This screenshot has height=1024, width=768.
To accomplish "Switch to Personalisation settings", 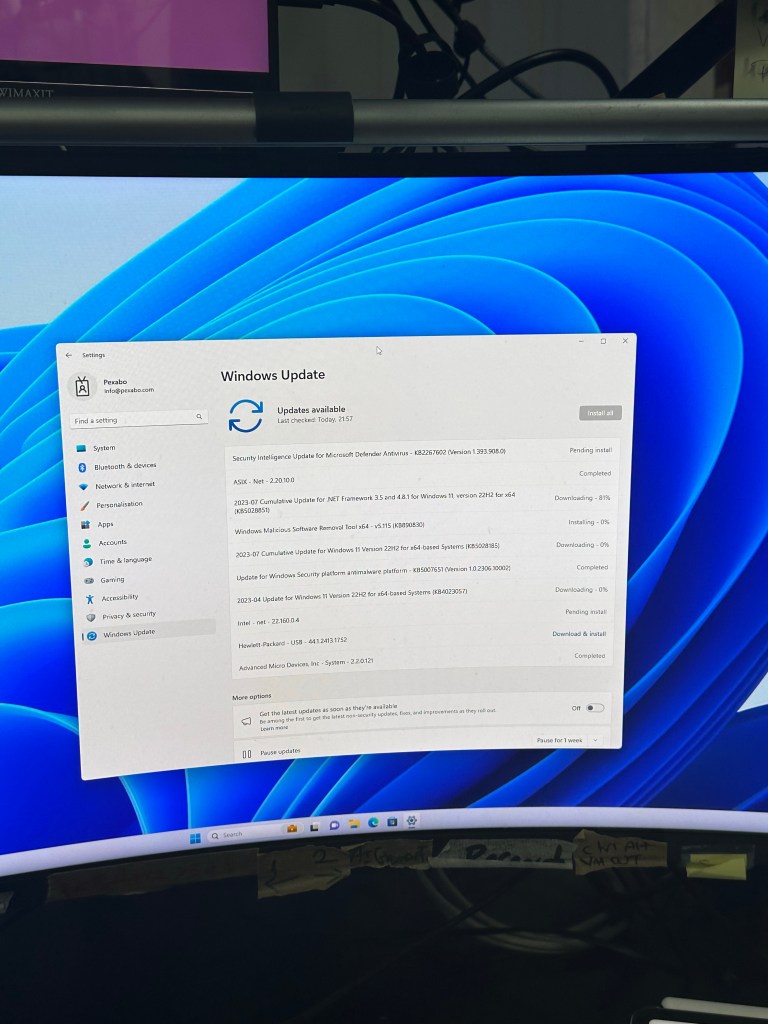I will [x=119, y=505].
